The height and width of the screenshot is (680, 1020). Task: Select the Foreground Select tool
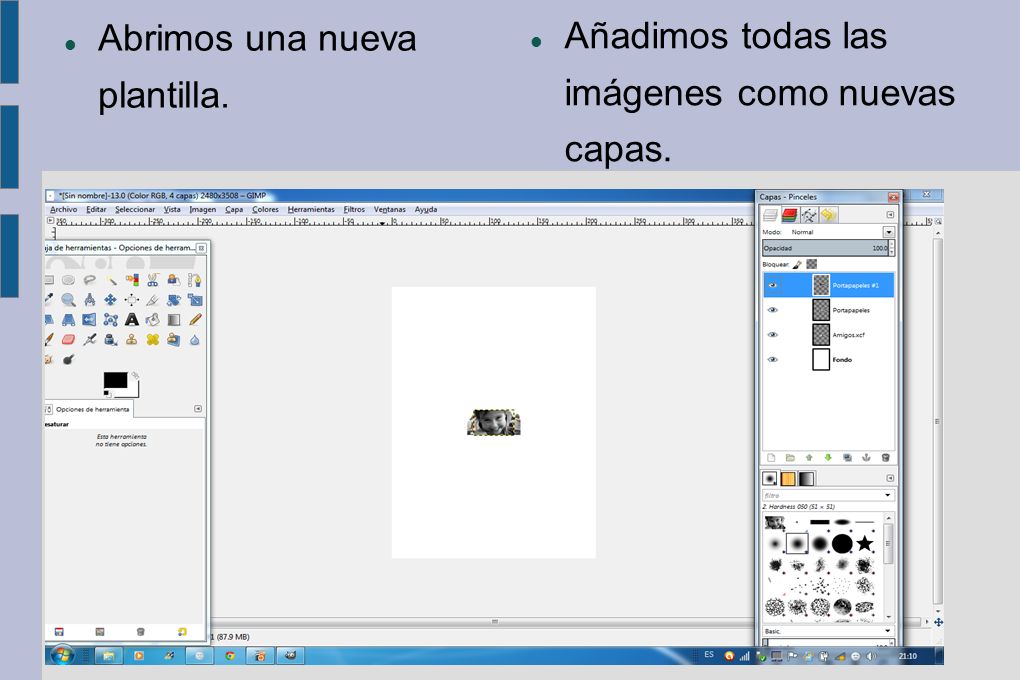click(x=174, y=280)
